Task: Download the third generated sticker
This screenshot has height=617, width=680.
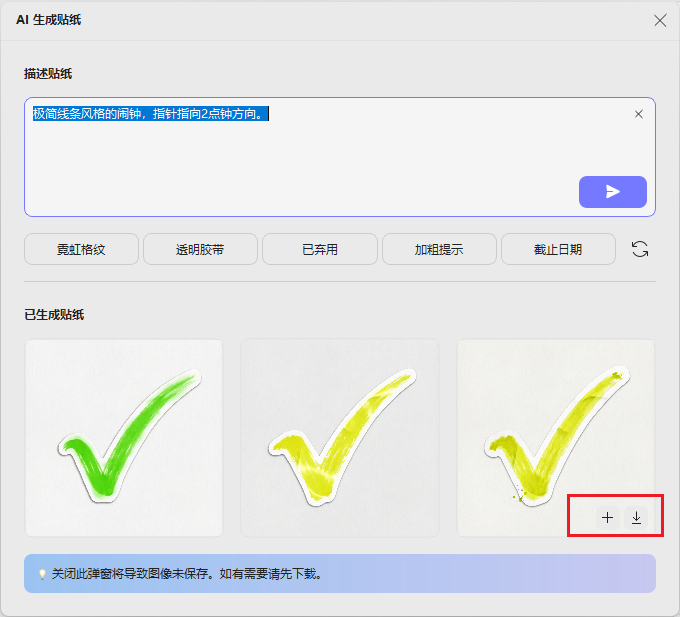Action: click(636, 517)
